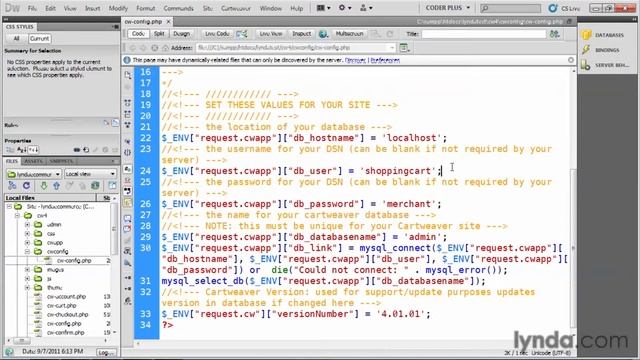Toggle Live Code mode
Screen dimensions: 640x360
point(217,34)
